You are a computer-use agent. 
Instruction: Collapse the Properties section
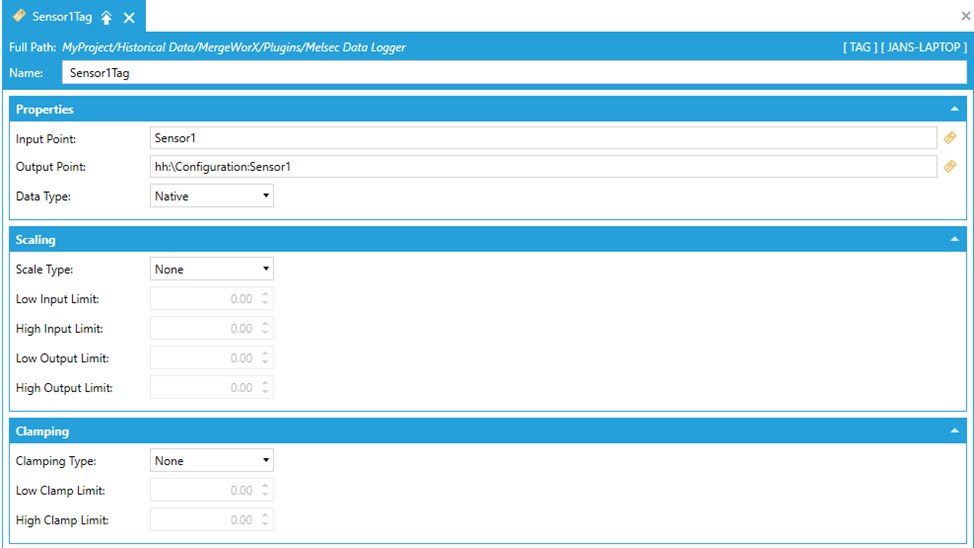click(955, 109)
